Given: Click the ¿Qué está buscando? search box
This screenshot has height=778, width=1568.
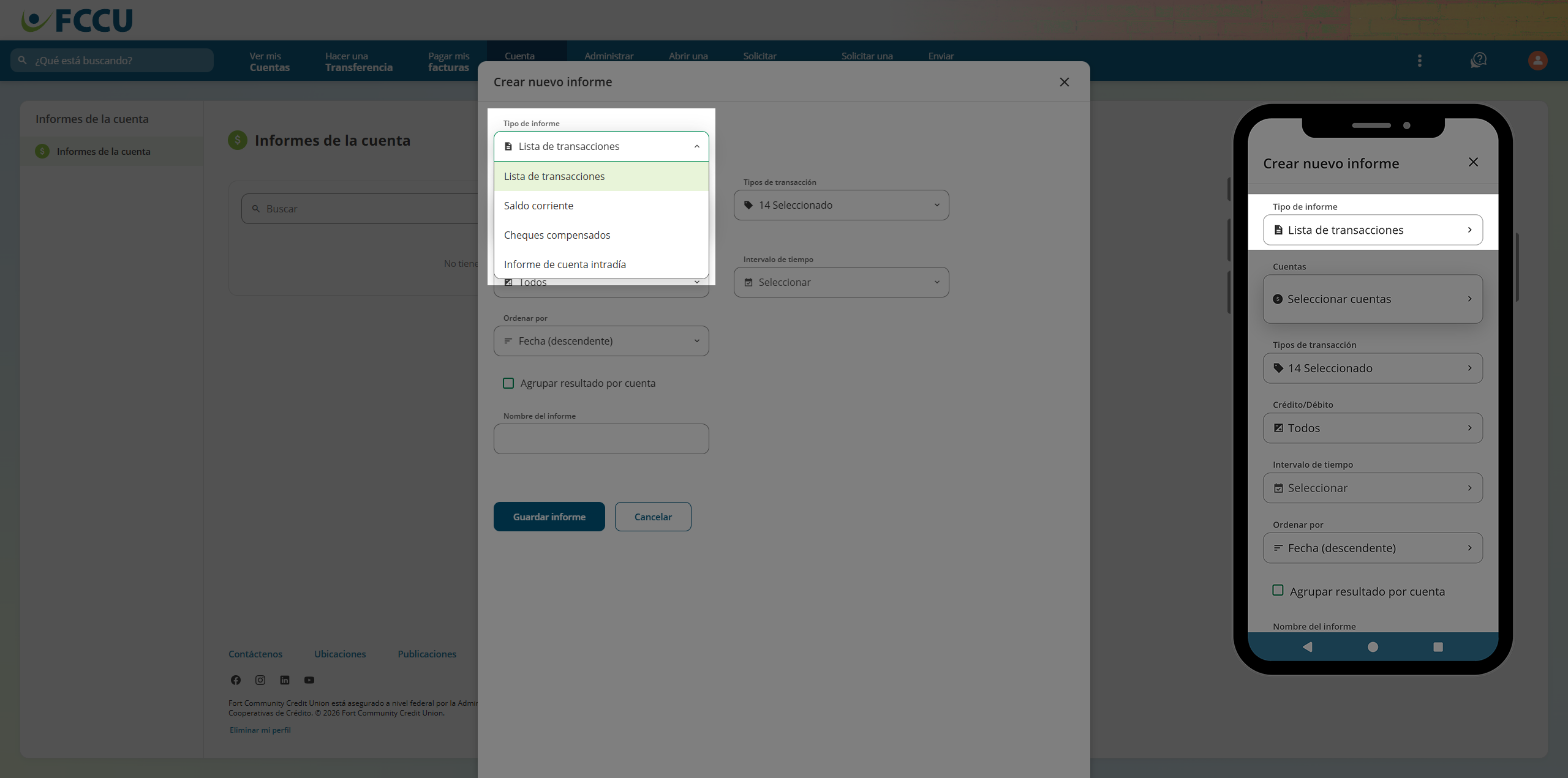Looking at the screenshot, I should click(x=112, y=60).
